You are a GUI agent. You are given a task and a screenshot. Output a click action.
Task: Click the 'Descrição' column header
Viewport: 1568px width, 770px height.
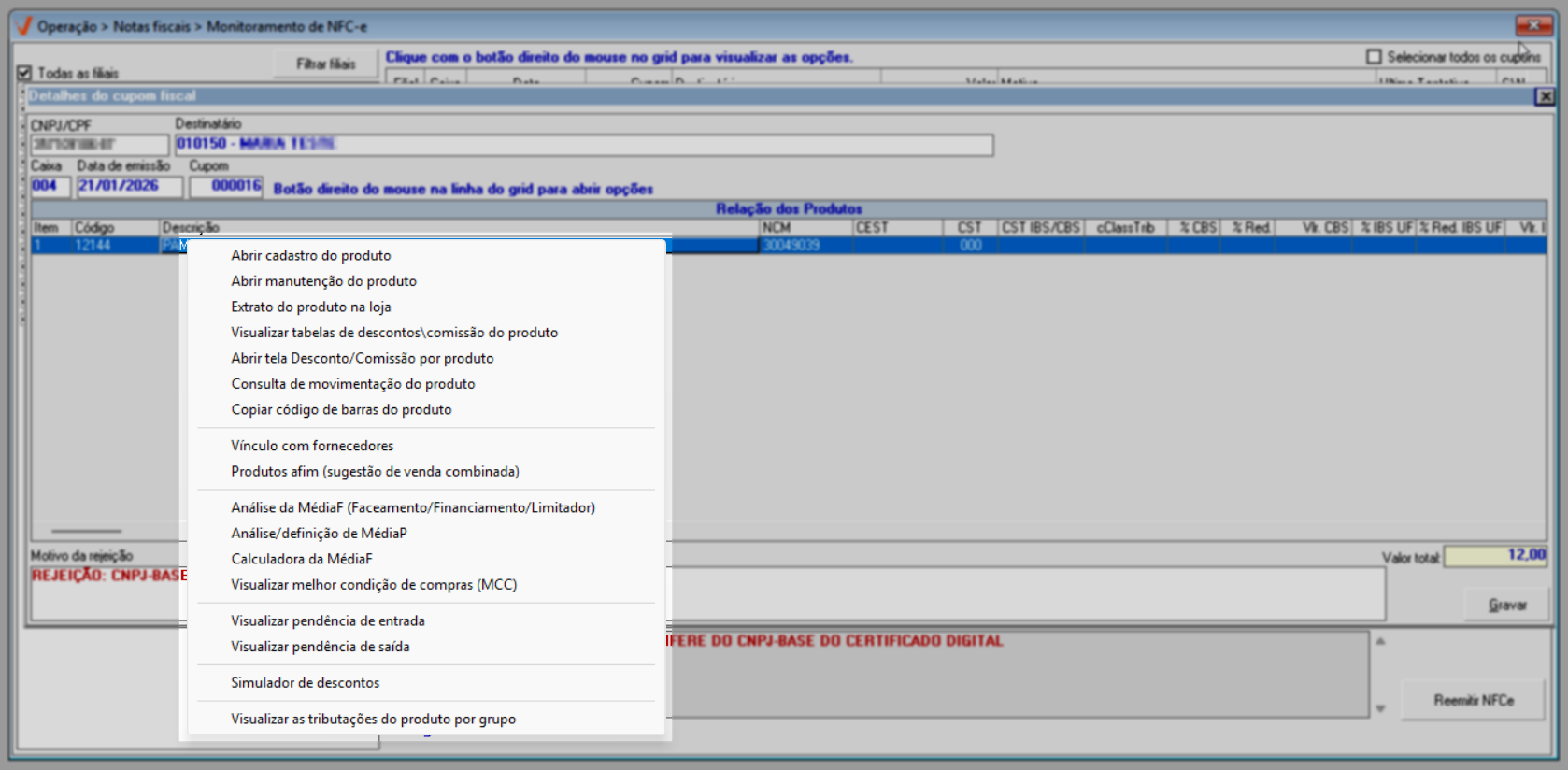[460, 228]
